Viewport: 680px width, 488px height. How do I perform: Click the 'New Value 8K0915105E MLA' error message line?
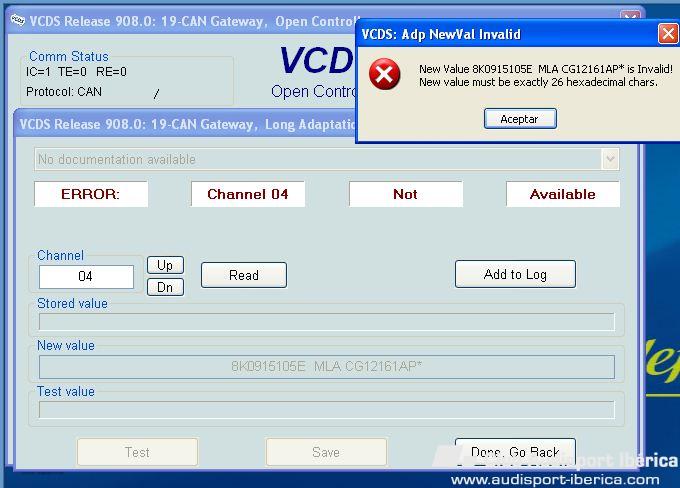coord(546,69)
